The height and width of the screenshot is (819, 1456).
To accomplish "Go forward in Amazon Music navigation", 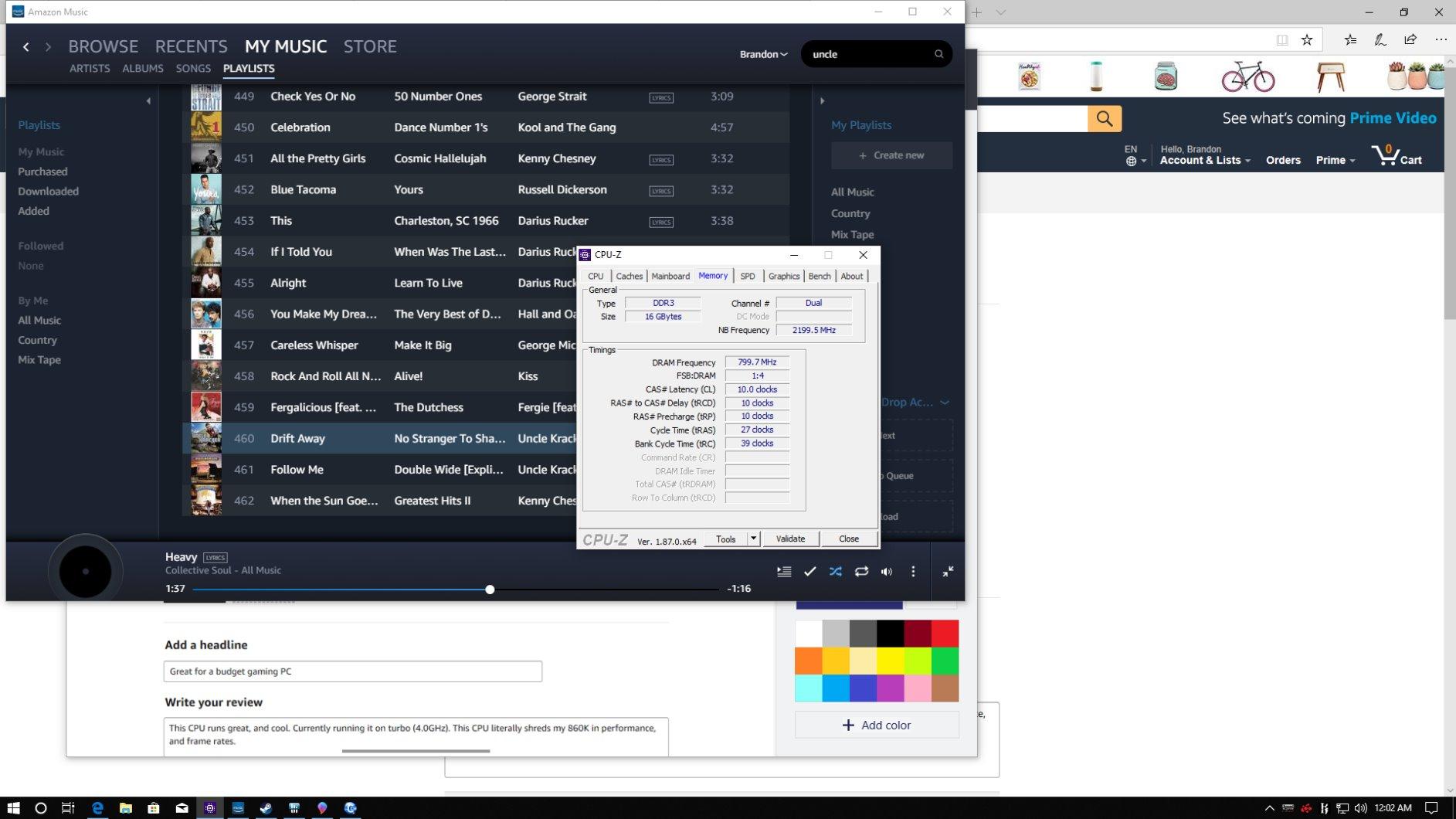I will coord(48,47).
